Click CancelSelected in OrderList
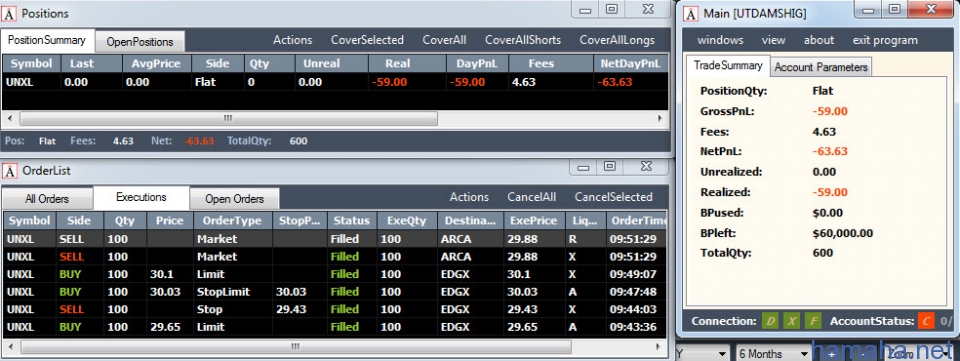Screen dimensions: 960x361 613,197
